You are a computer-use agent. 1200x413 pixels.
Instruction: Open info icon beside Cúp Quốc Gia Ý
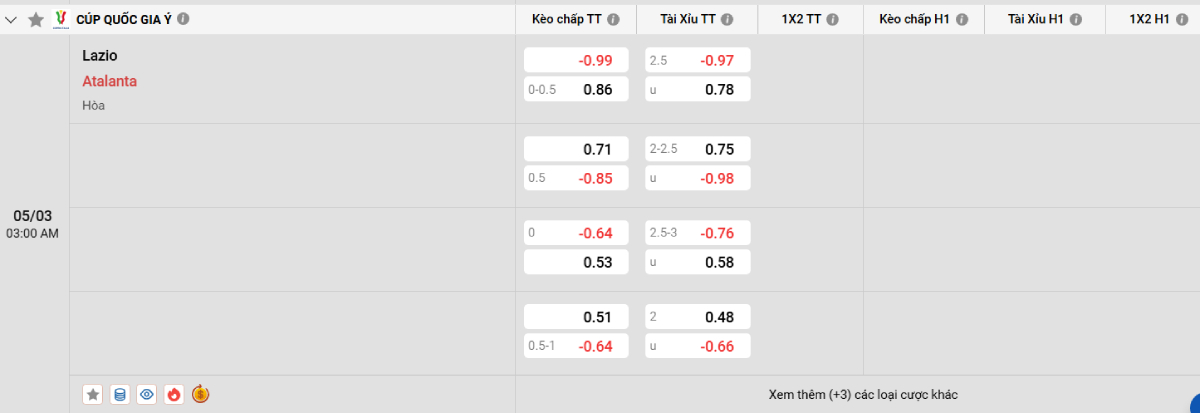pos(183,19)
